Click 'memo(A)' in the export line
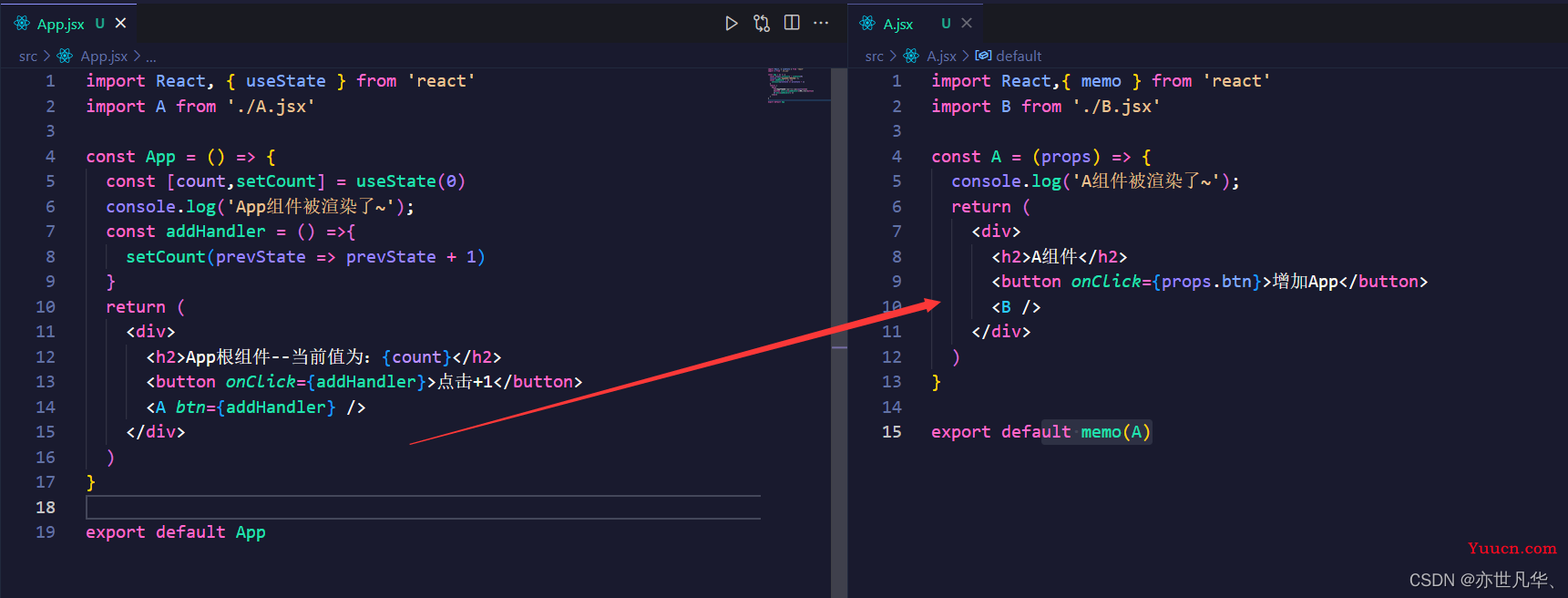Viewport: 1568px width, 598px height. [1116, 432]
